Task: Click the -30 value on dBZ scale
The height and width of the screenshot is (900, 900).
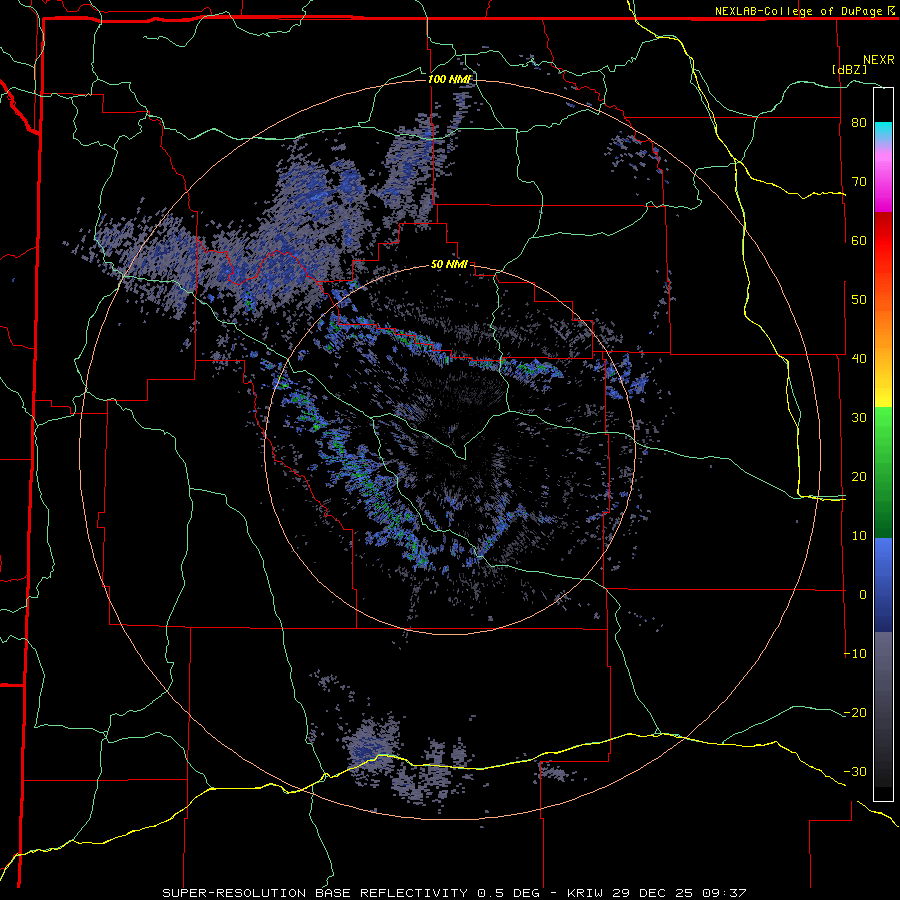Action: (x=855, y=773)
